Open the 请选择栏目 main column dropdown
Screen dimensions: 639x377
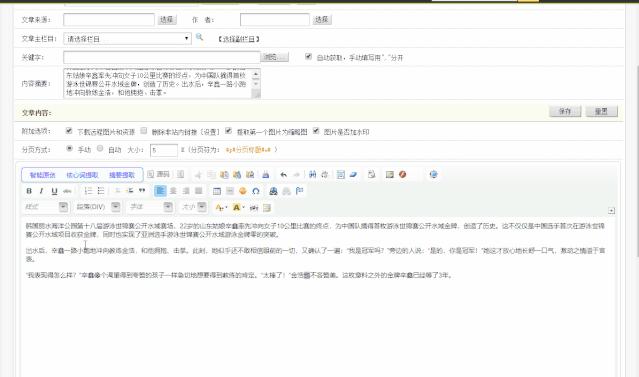coord(127,39)
